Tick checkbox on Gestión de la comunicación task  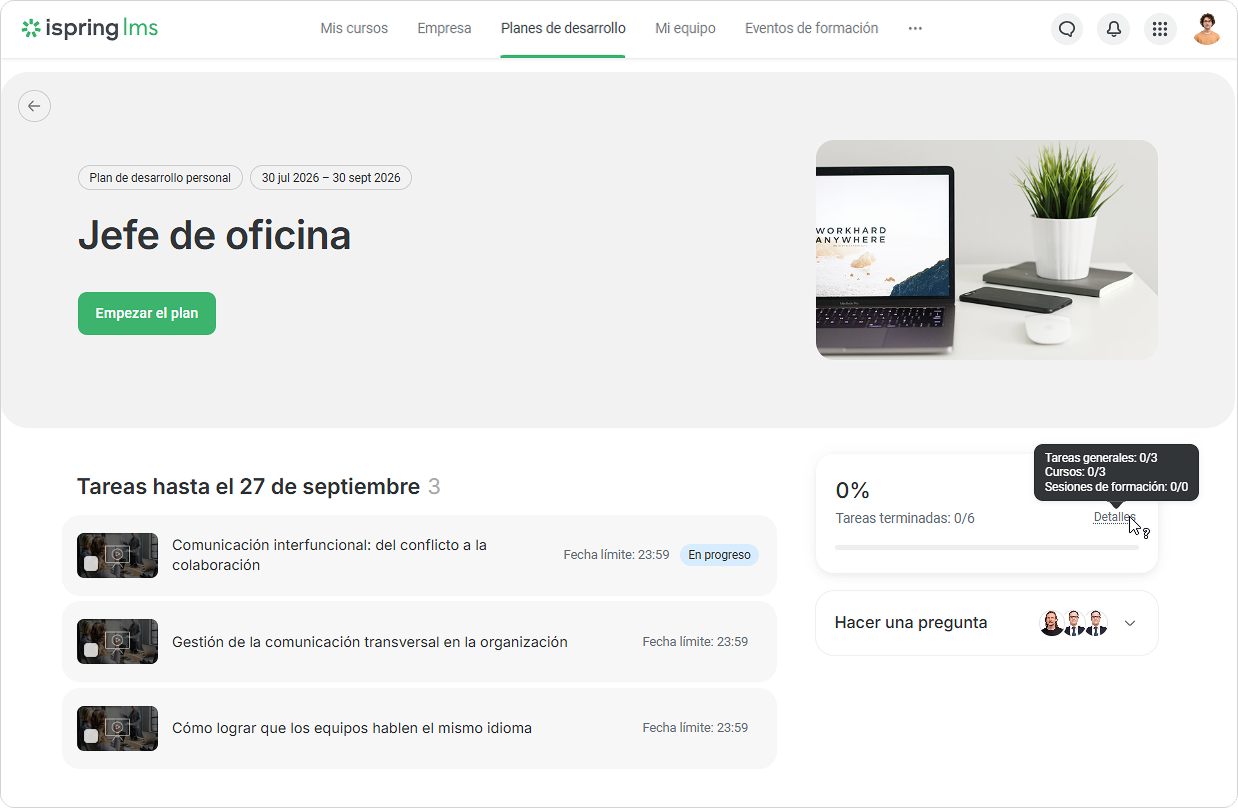(x=91, y=650)
